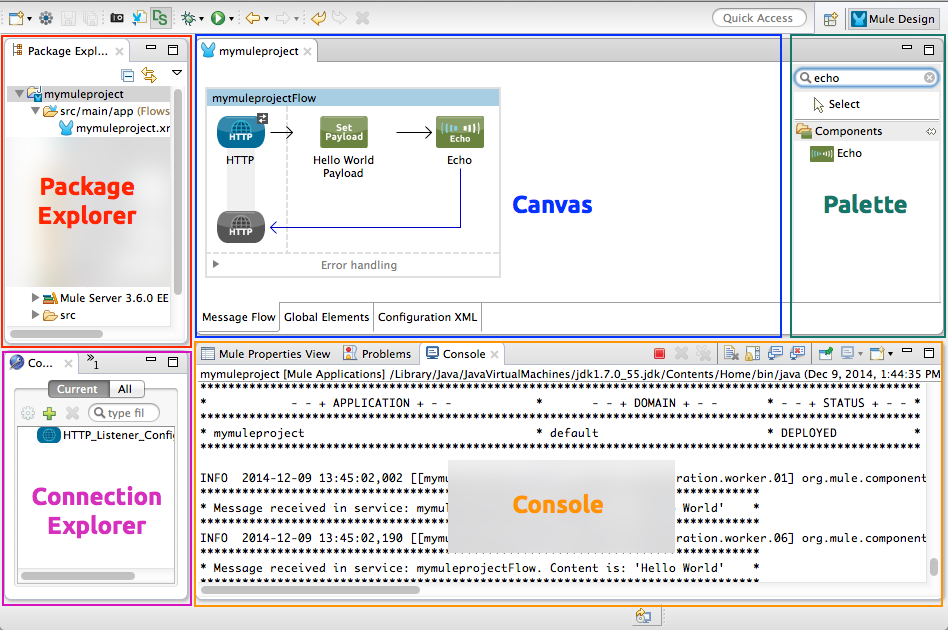Select the Set Payload component on canvas
Image resolution: width=948 pixels, height=630 pixels.
pyautogui.click(x=343, y=132)
